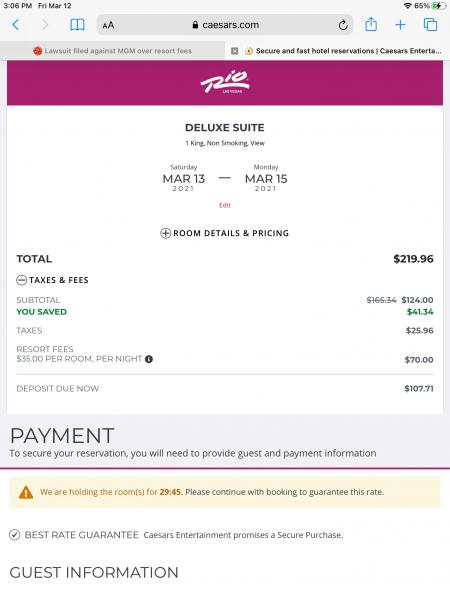Switch to the MGM resort fees lawsuit tab
This screenshot has height=600, width=450.
(112, 51)
